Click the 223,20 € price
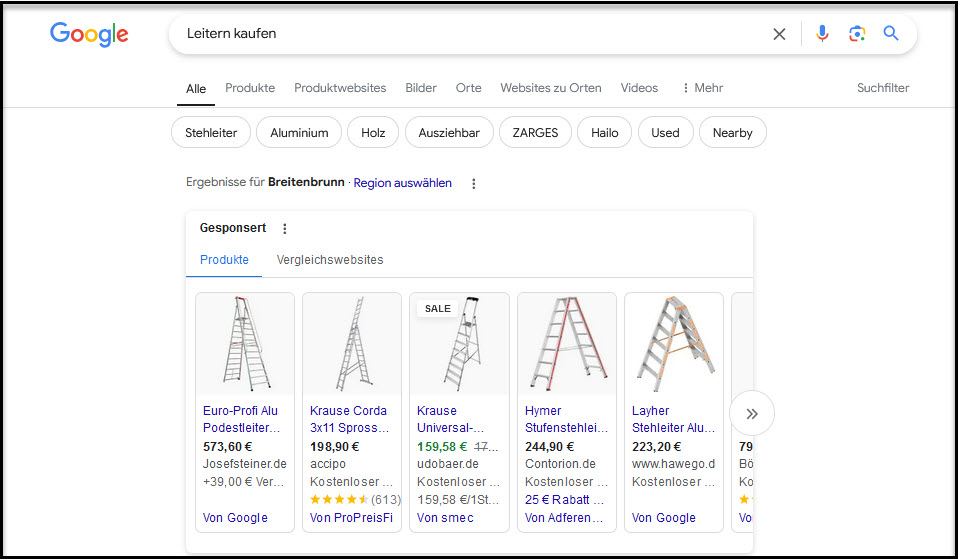This screenshot has width=958, height=559. click(656, 447)
